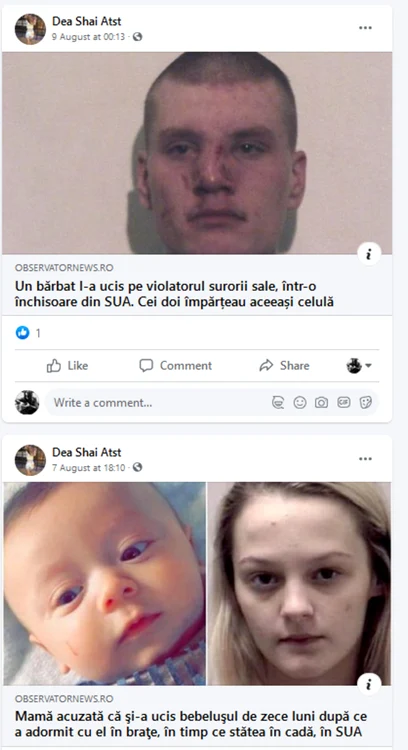This screenshot has width=408, height=750.
Task: Open Dea Shai Atst profile from the first post
Action: click(x=87, y=21)
